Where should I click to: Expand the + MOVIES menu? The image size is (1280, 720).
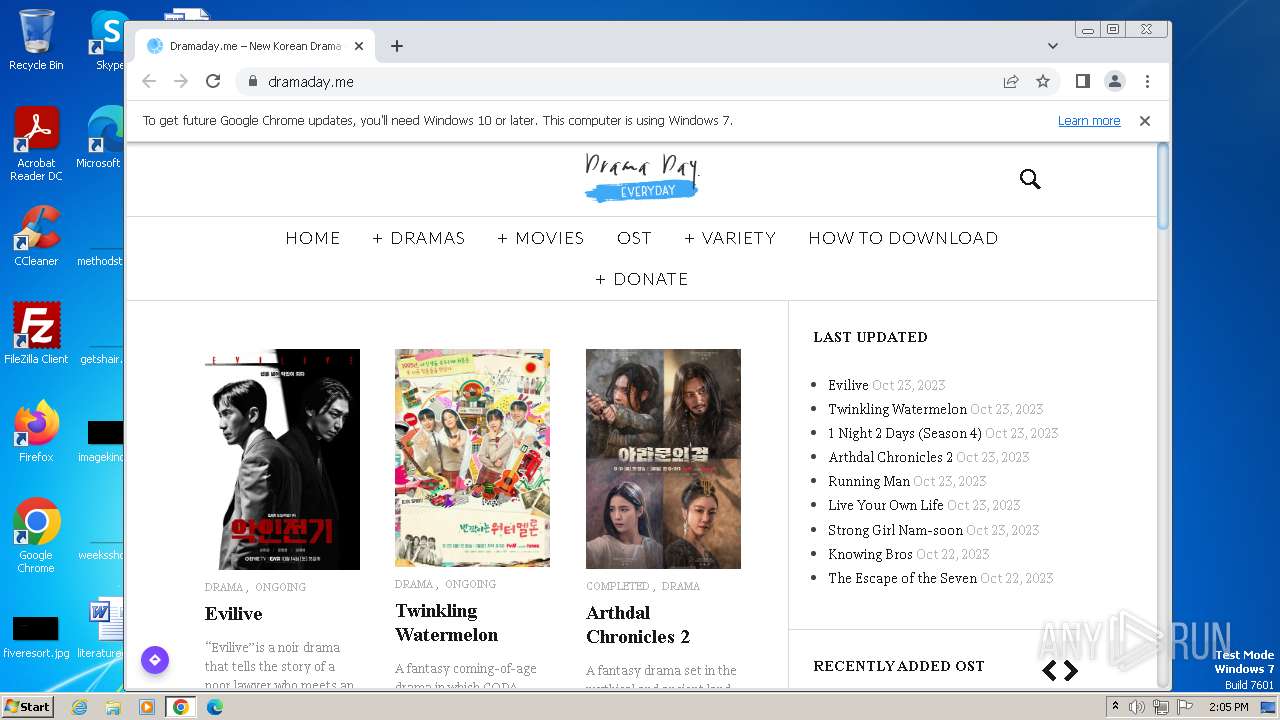(540, 238)
